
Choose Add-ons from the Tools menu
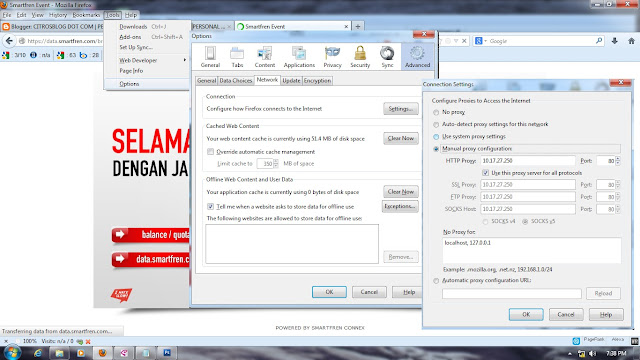[x=130, y=37]
